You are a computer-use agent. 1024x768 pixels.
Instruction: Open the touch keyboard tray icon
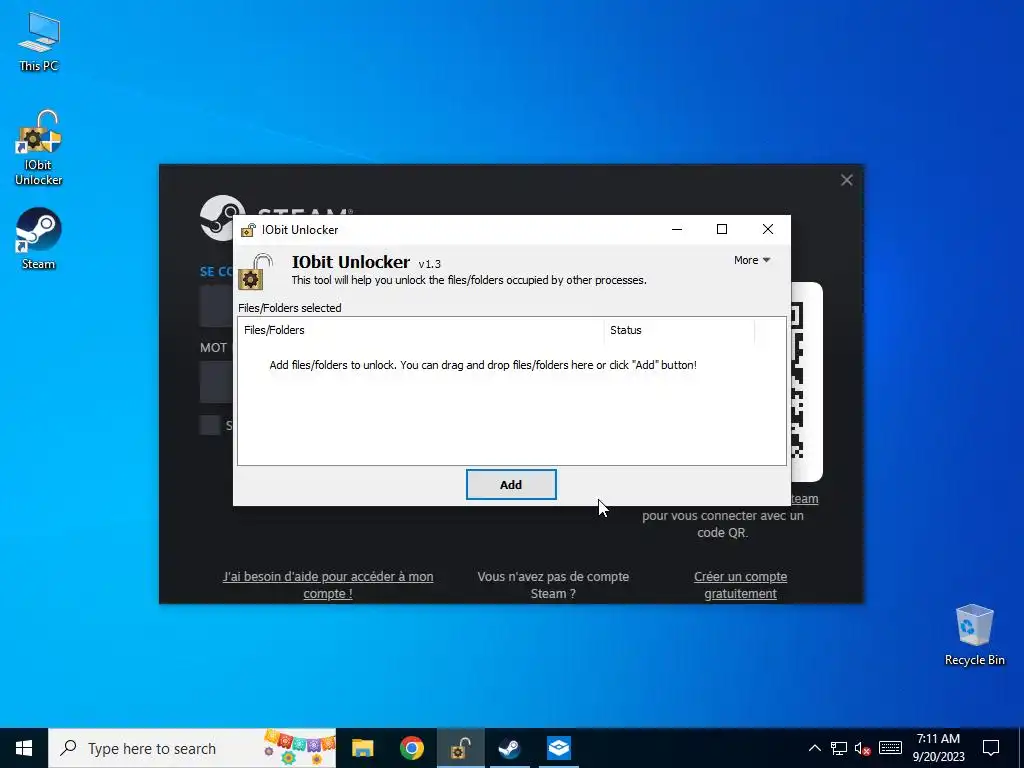(890, 748)
